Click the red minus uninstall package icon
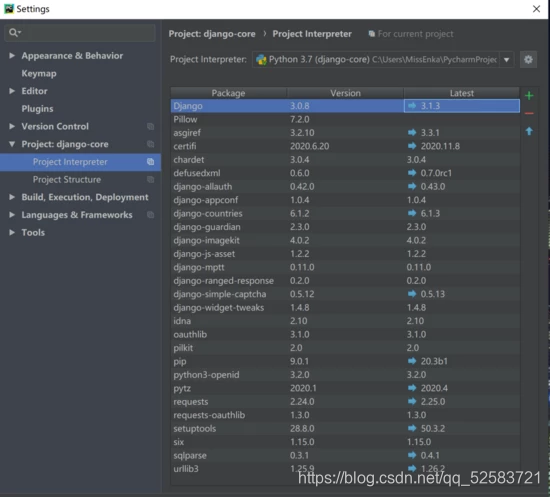 (x=529, y=113)
